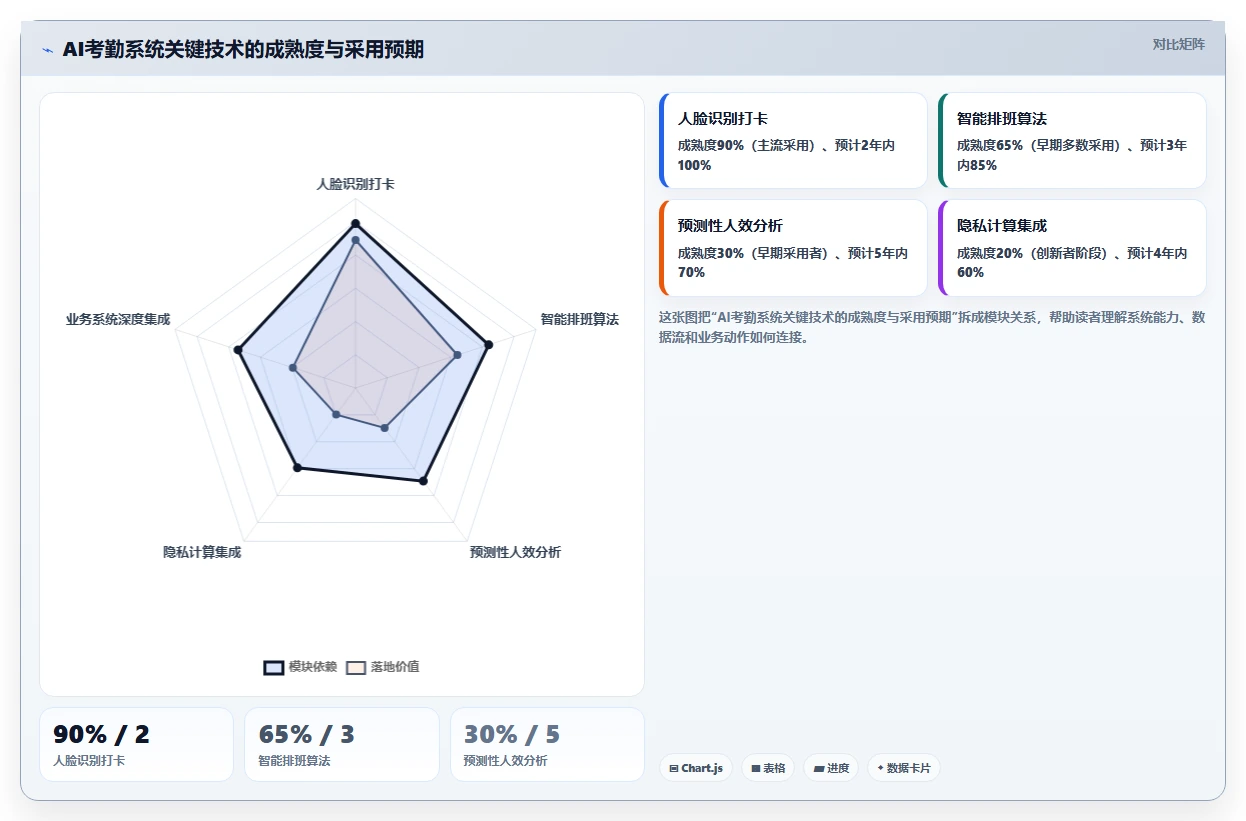Click the outer data point on 智能排班算法 axis
The width and height of the screenshot is (1246, 821).
(x=488, y=345)
